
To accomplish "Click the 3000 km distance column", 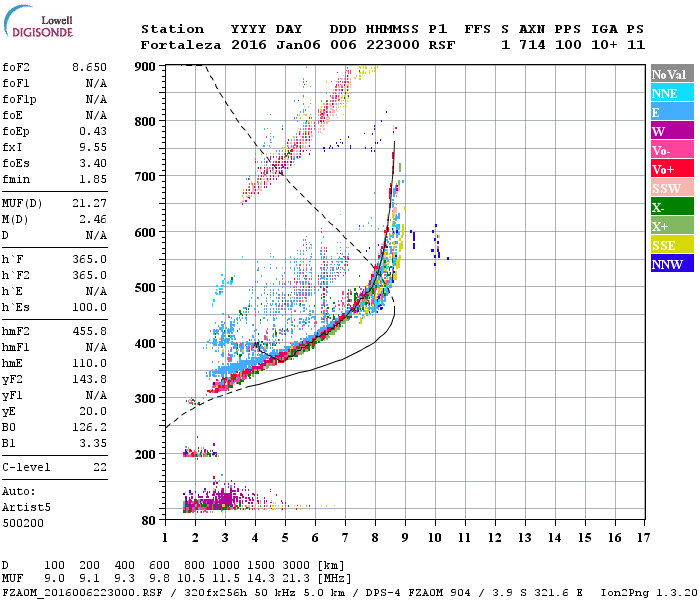I will tap(296, 565).
